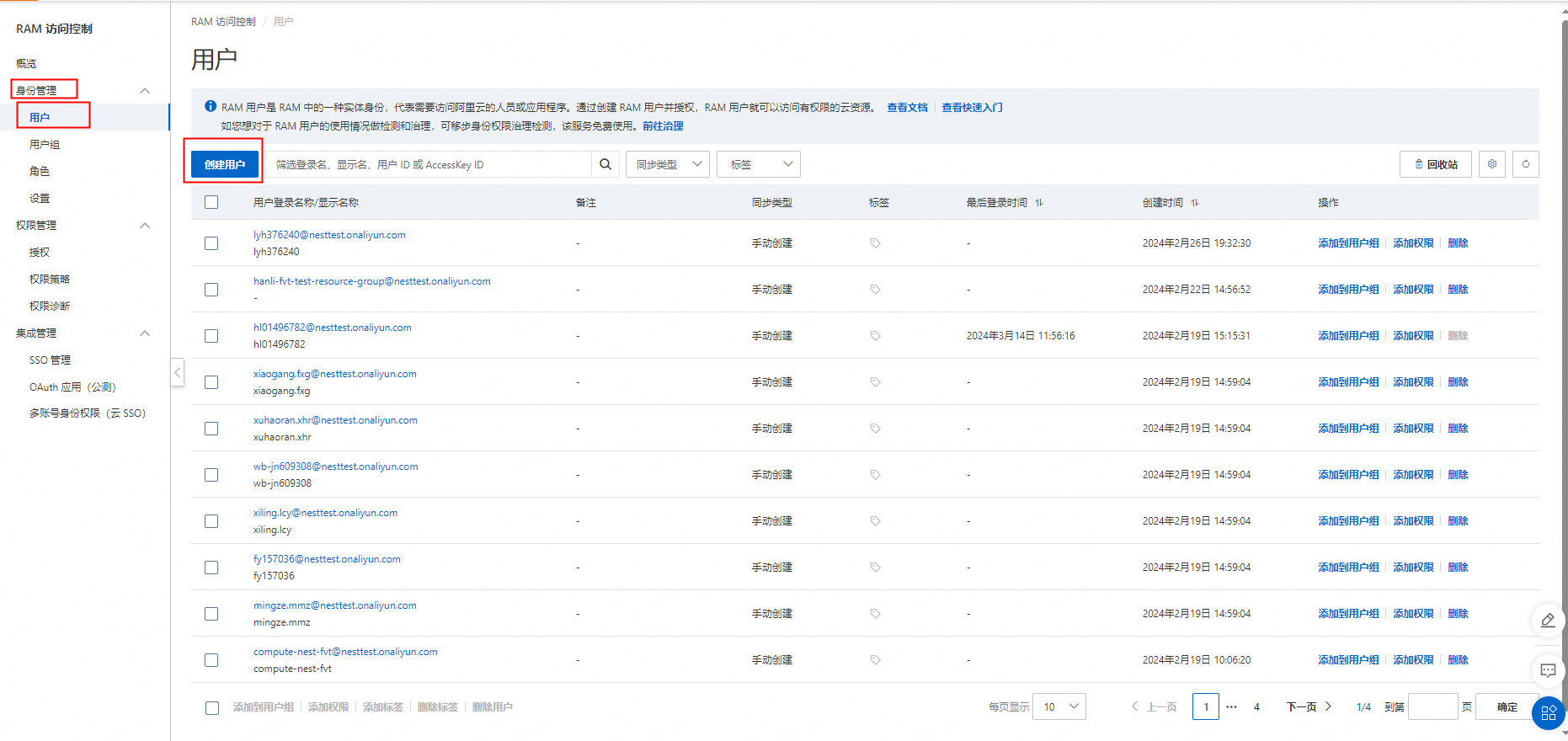Click the 查看快速入门 link
The width and height of the screenshot is (1568, 741).
(972, 107)
